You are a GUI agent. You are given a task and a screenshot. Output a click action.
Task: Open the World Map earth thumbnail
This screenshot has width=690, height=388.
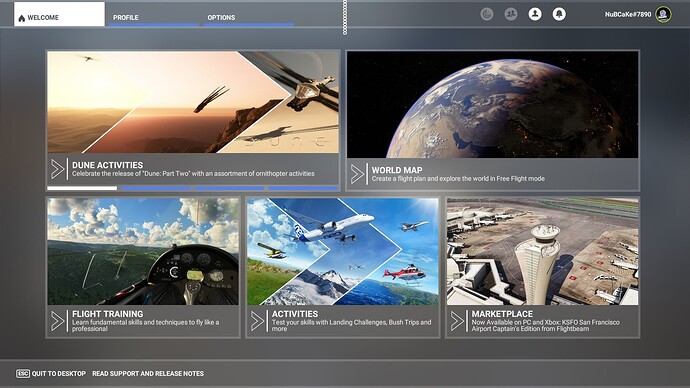tap(492, 104)
